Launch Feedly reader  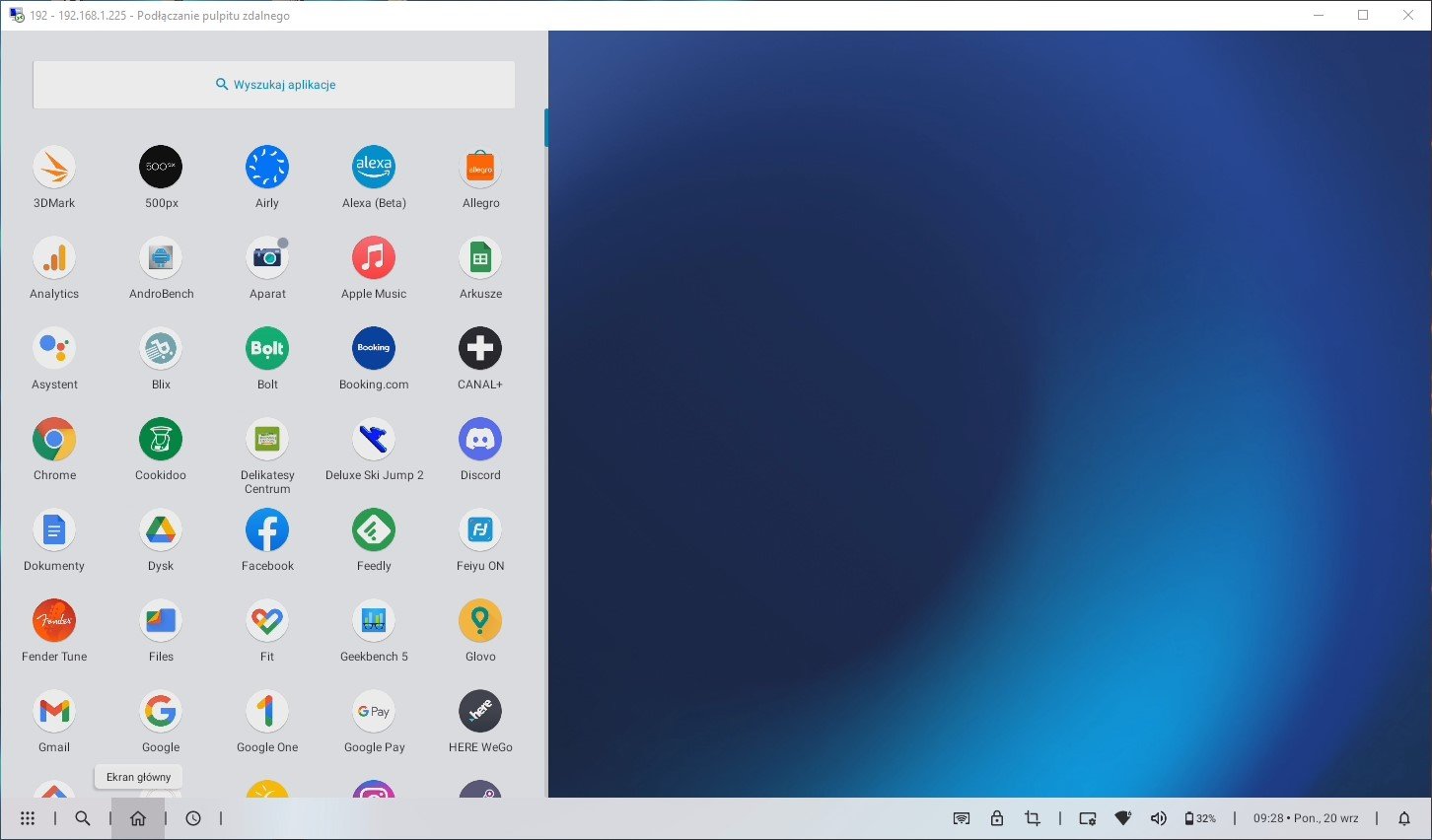[374, 529]
